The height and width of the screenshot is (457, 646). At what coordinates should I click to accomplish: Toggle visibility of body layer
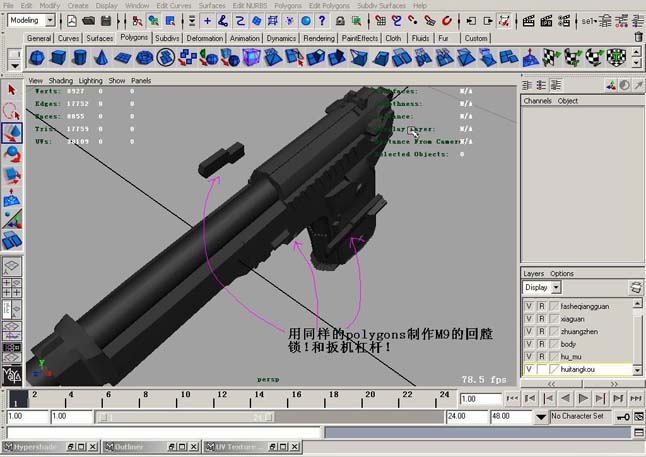529,344
